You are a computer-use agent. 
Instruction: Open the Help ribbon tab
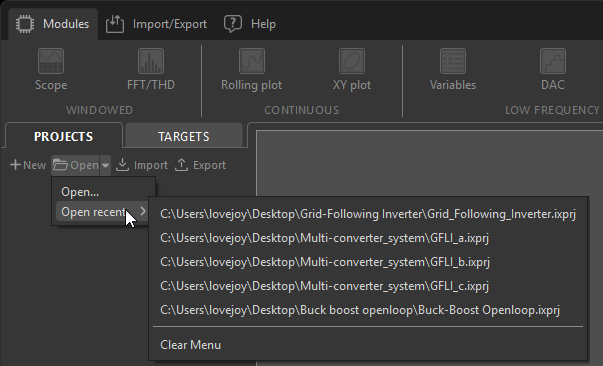click(250, 24)
